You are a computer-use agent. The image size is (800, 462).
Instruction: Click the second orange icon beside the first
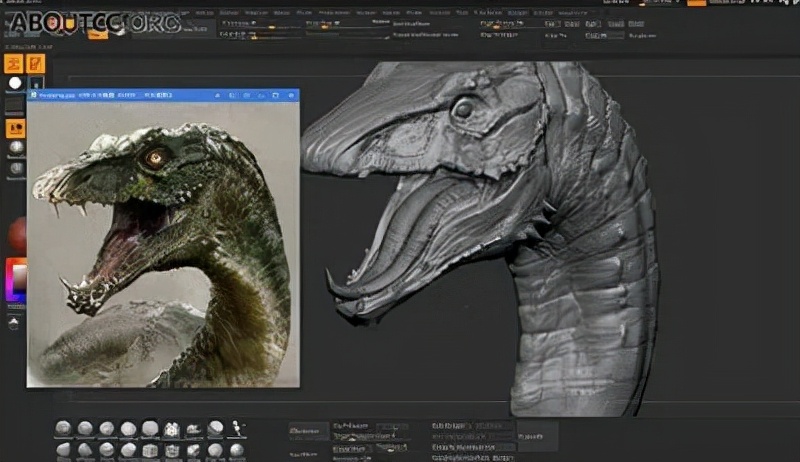tap(35, 63)
